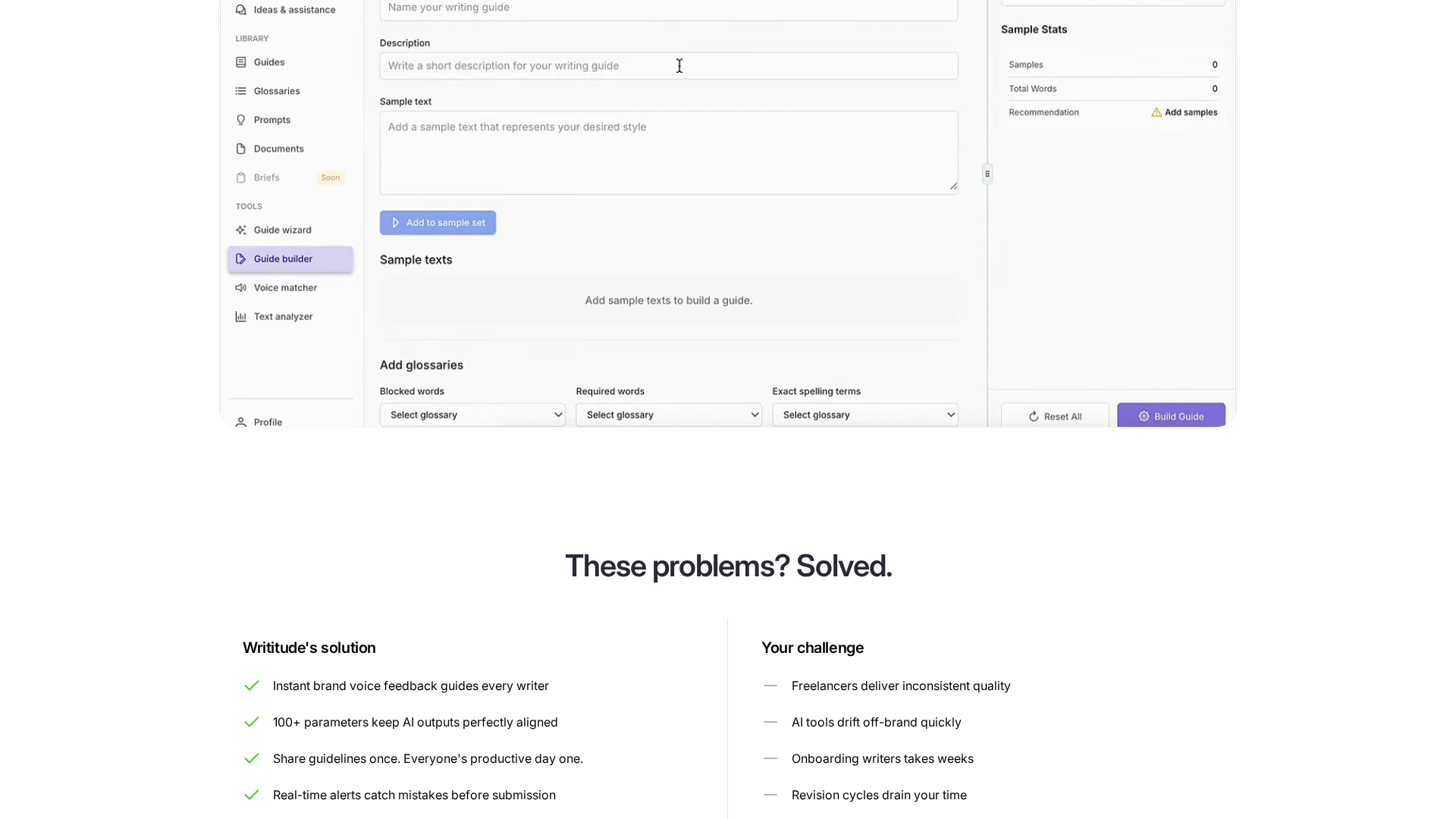1456x819 pixels.
Task: Click the Guides list icon in sidebar
Action: (241, 62)
